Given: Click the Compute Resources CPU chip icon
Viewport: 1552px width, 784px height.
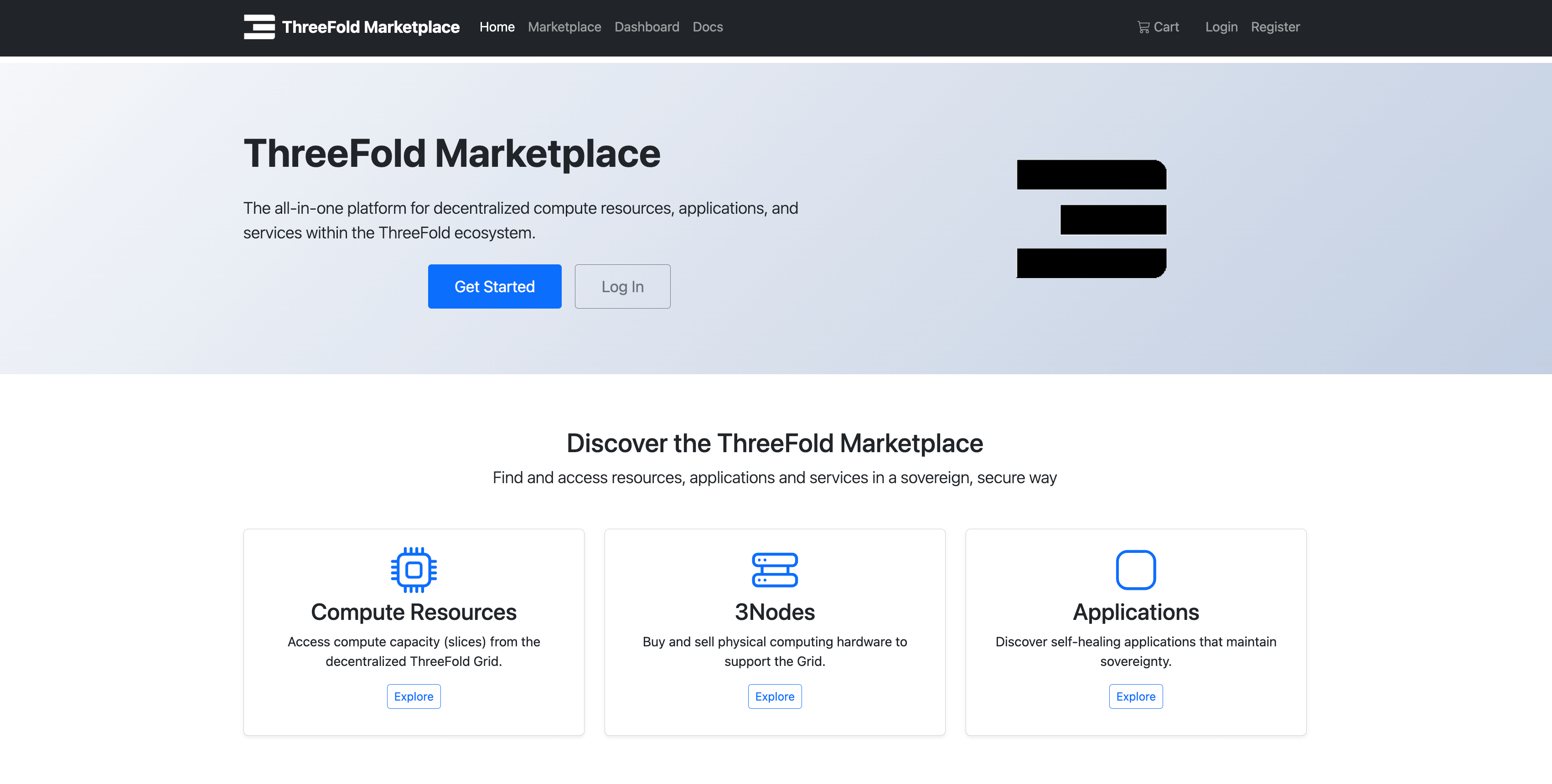Looking at the screenshot, I should pyautogui.click(x=413, y=569).
